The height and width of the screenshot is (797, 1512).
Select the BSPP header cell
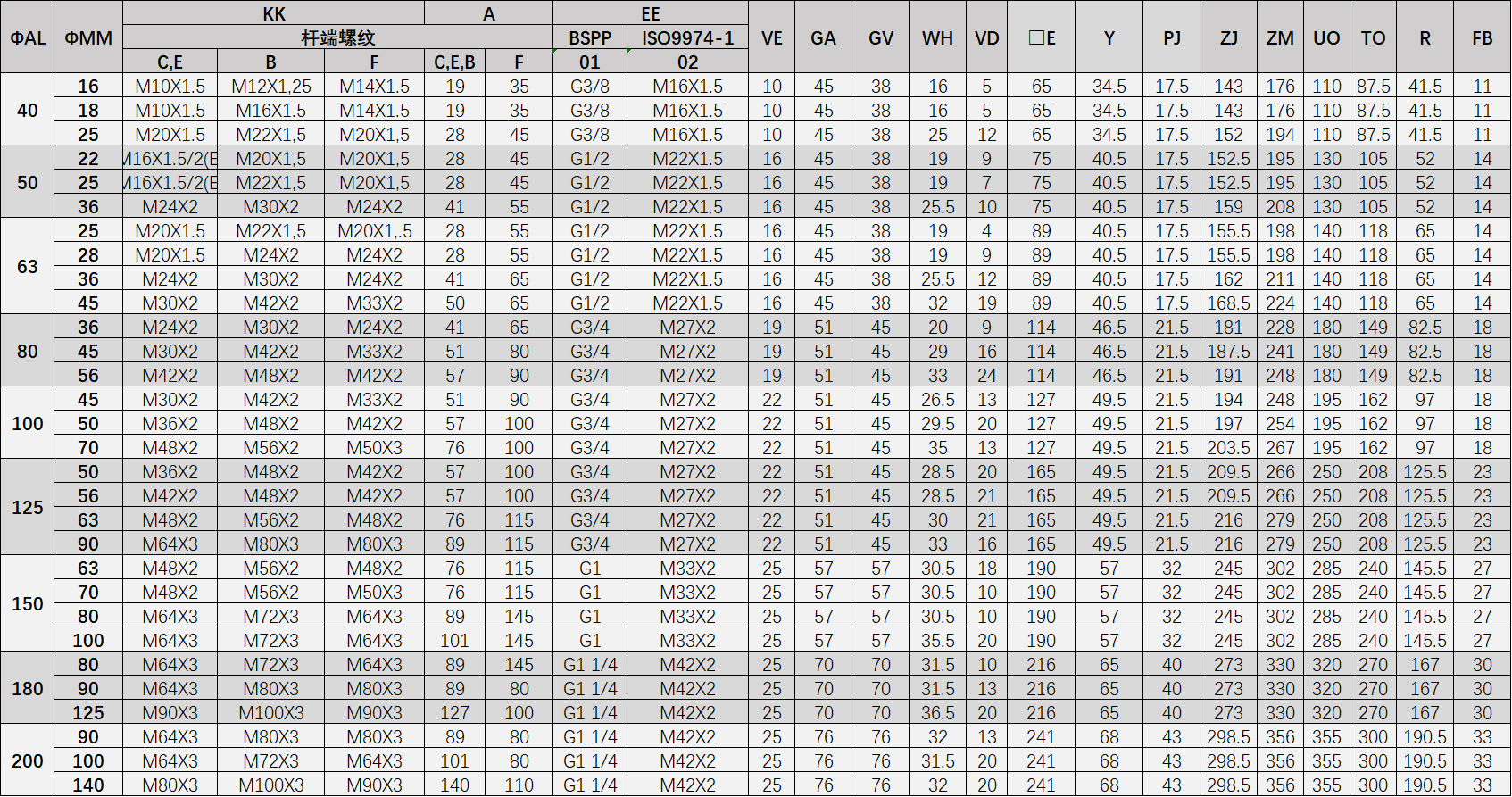(590, 37)
